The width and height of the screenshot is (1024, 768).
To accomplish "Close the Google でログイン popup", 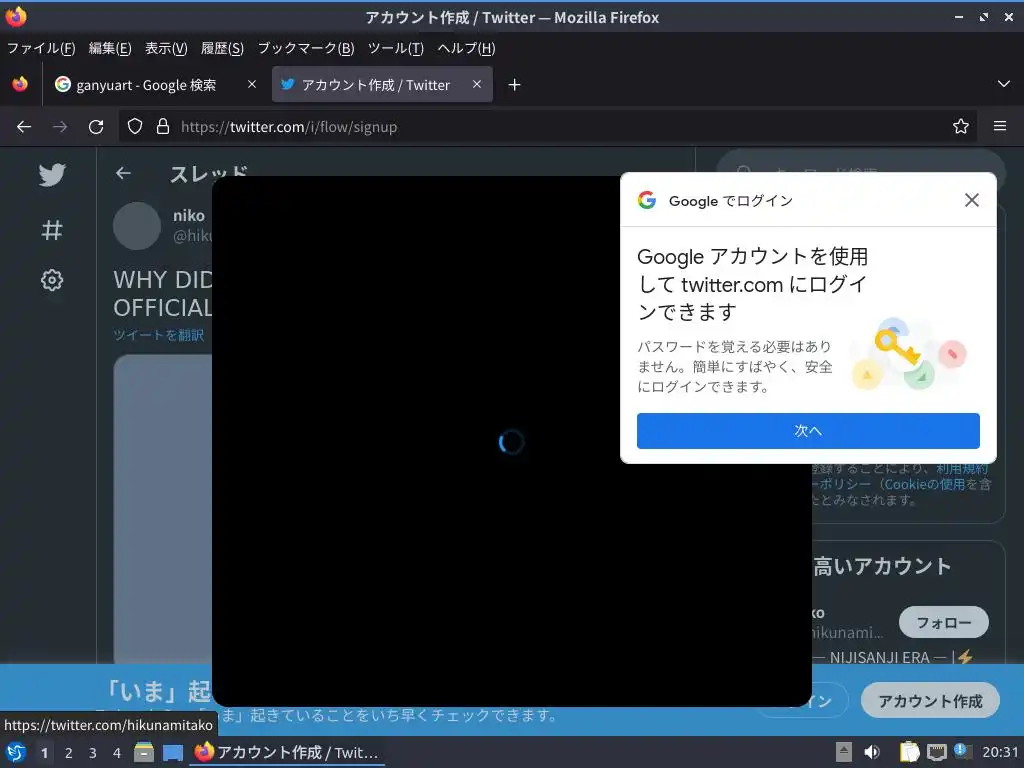I will pos(971,200).
